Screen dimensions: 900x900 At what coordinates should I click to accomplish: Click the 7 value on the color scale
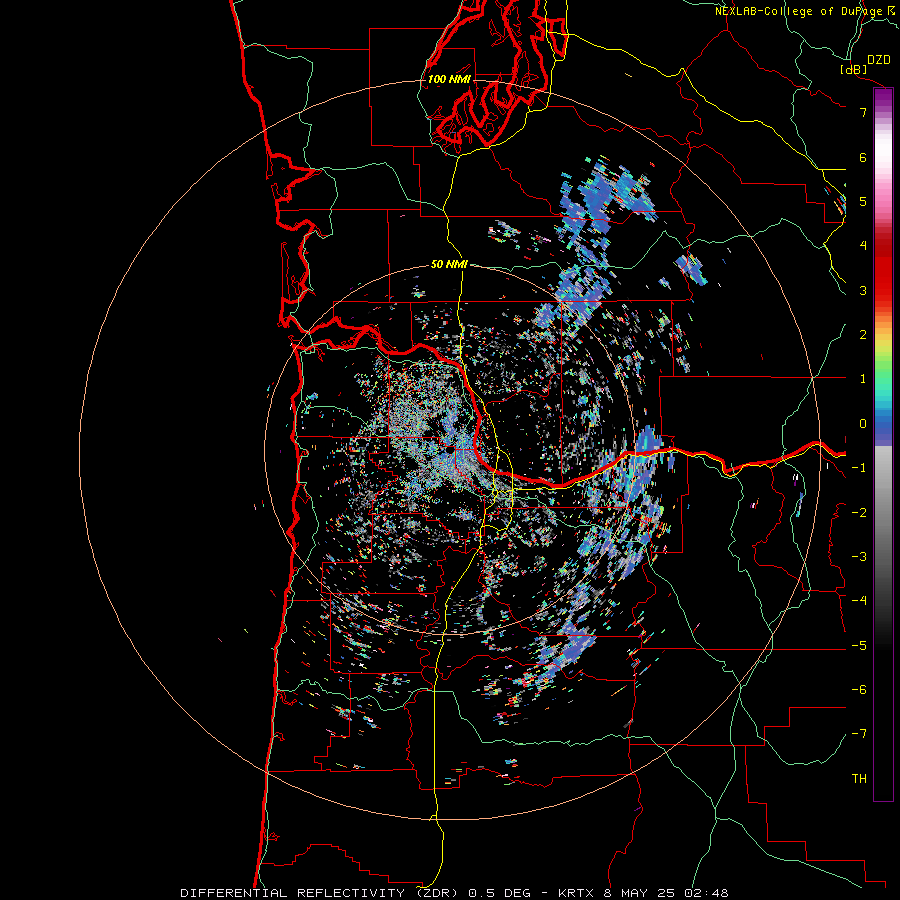[x=863, y=112]
